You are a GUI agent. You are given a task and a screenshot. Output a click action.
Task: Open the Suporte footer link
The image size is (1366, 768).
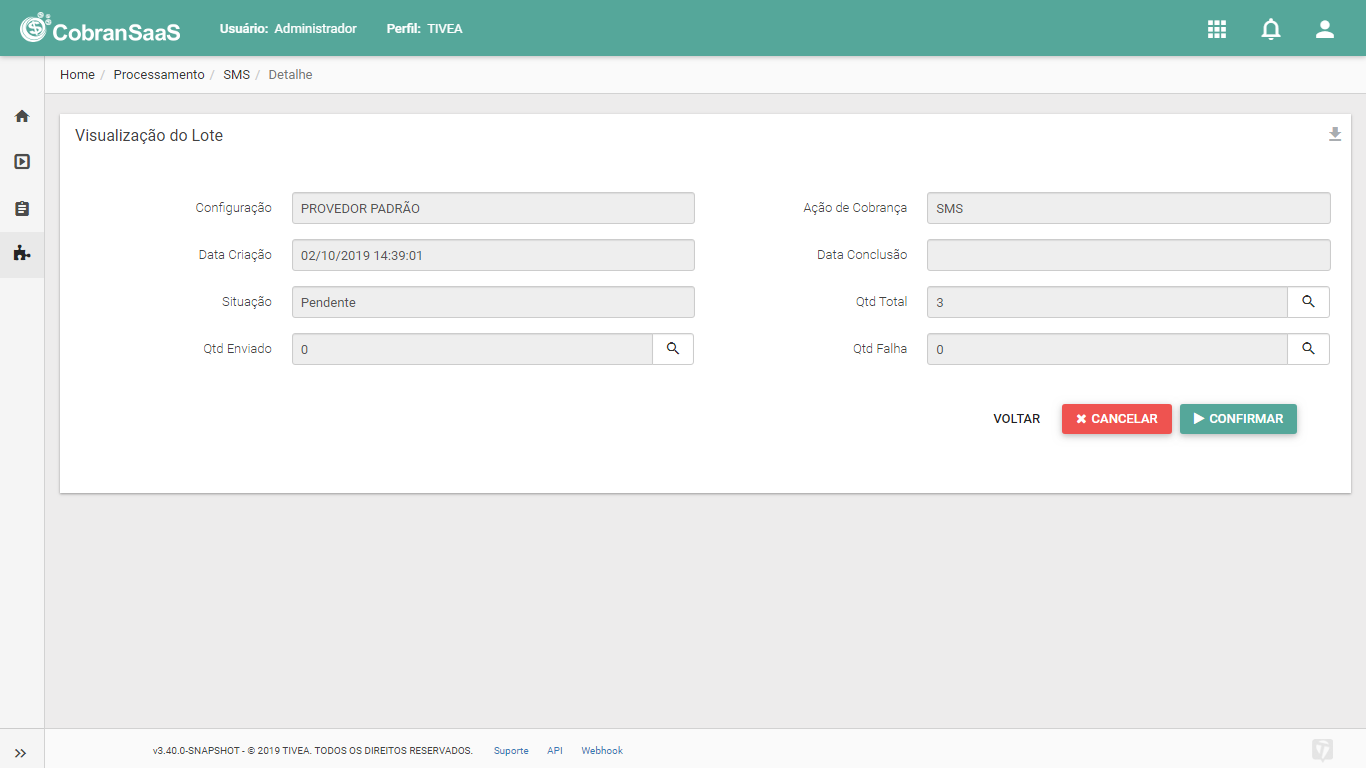511,751
